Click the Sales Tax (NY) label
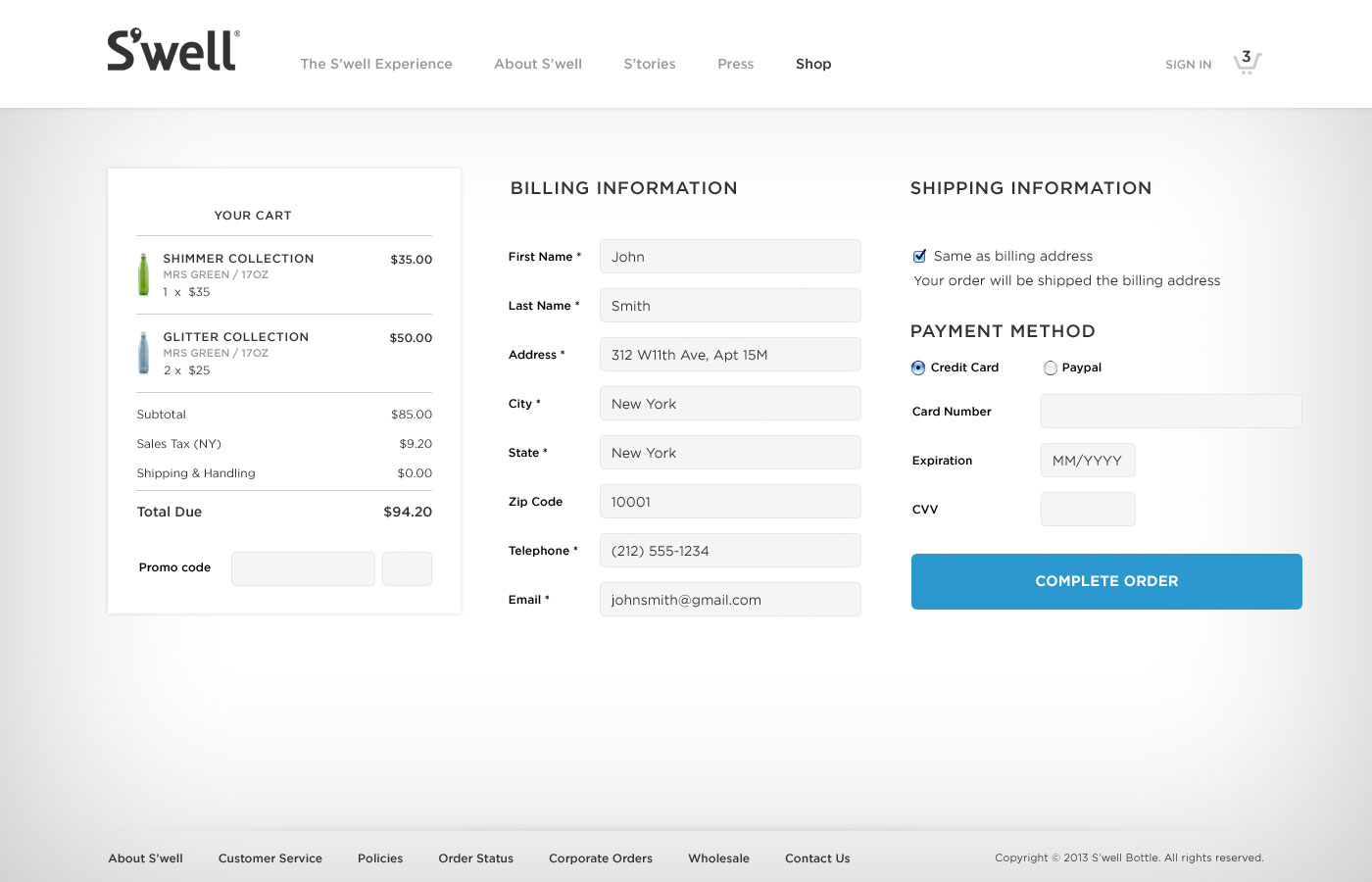Image resolution: width=1372 pixels, height=882 pixels. tap(179, 444)
